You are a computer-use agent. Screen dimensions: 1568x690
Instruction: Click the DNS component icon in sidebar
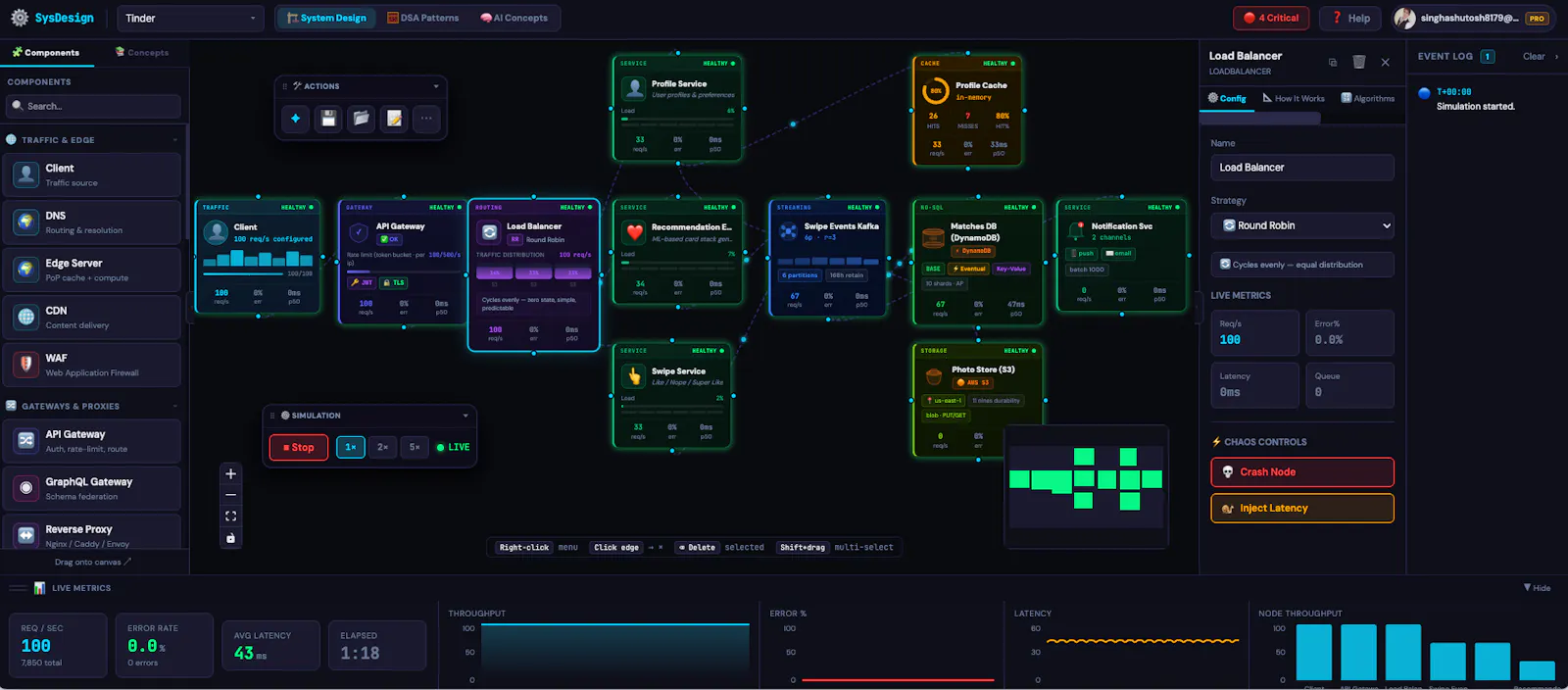pyautogui.click(x=26, y=222)
